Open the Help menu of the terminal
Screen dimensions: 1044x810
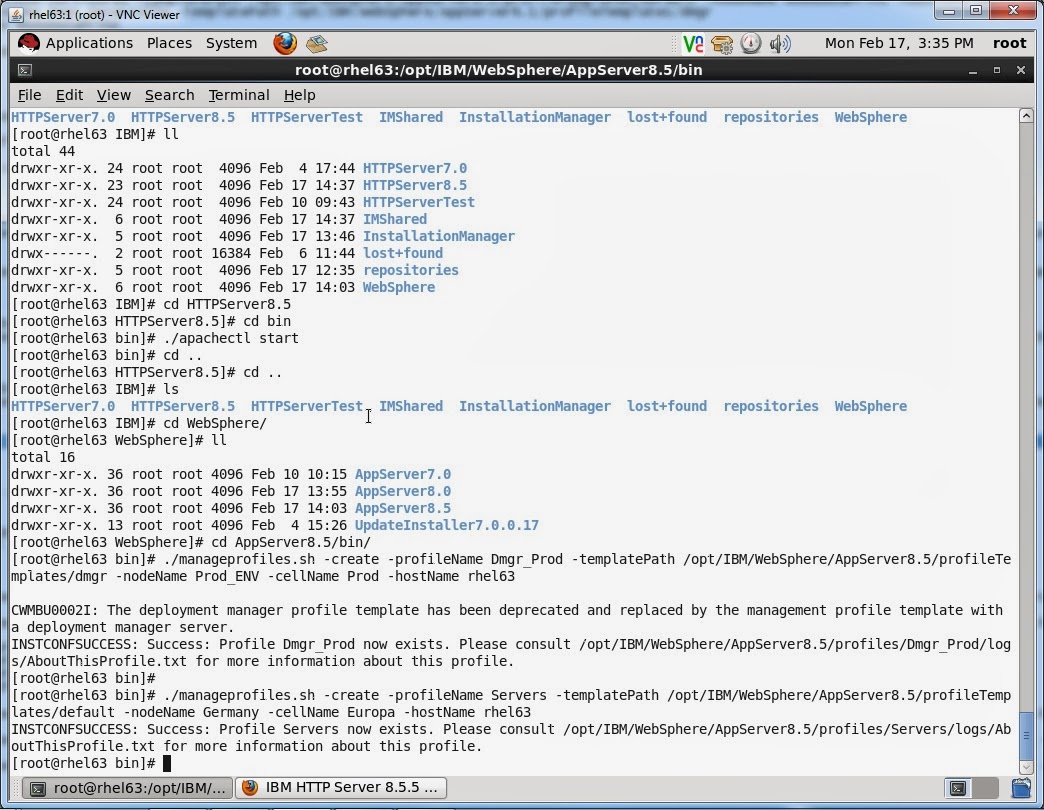click(298, 95)
